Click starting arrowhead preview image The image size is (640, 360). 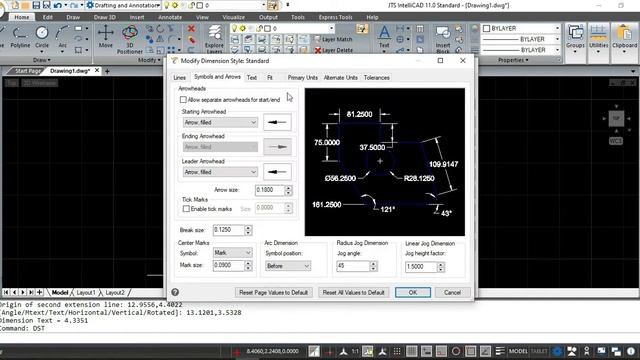pos(278,122)
